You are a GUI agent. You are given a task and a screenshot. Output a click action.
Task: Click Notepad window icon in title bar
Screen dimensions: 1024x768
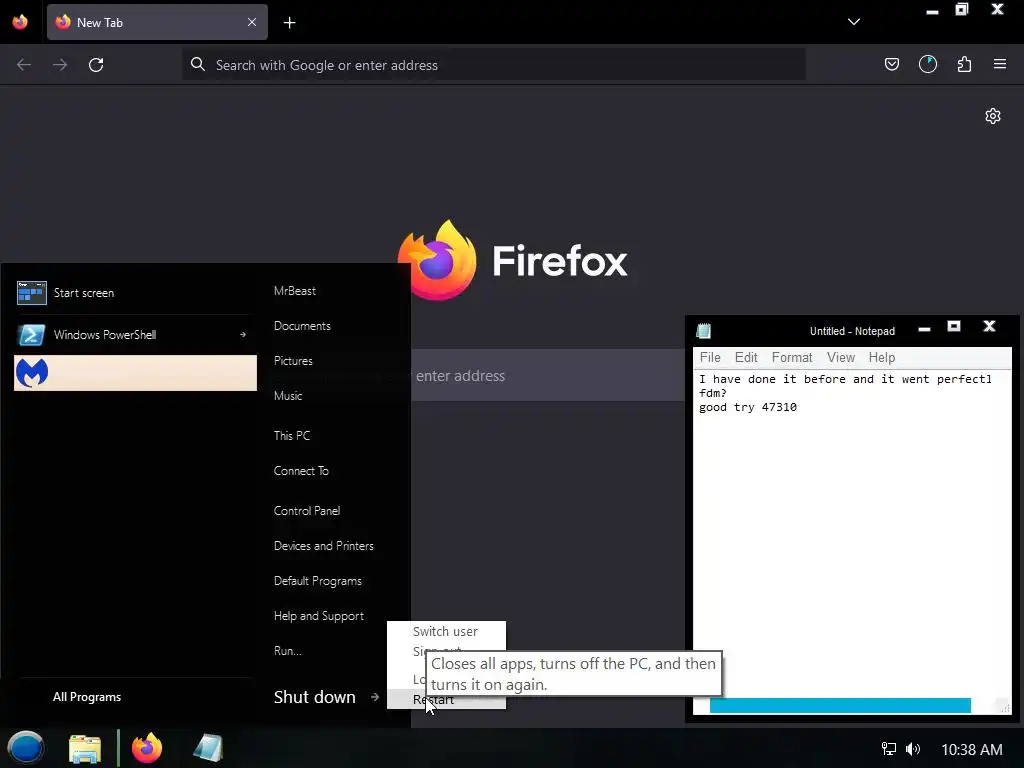703,331
